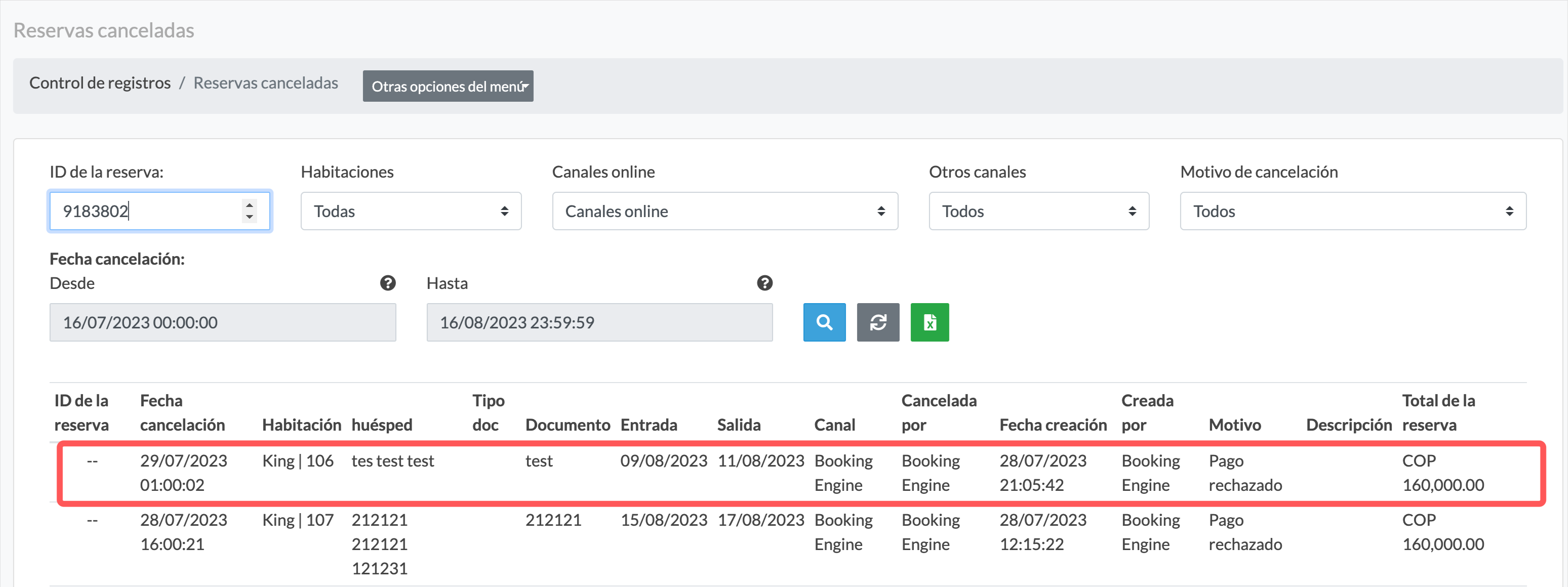The width and height of the screenshot is (1568, 587).
Task: Click Pago rechazado in King 106 row
Action: (x=1245, y=473)
